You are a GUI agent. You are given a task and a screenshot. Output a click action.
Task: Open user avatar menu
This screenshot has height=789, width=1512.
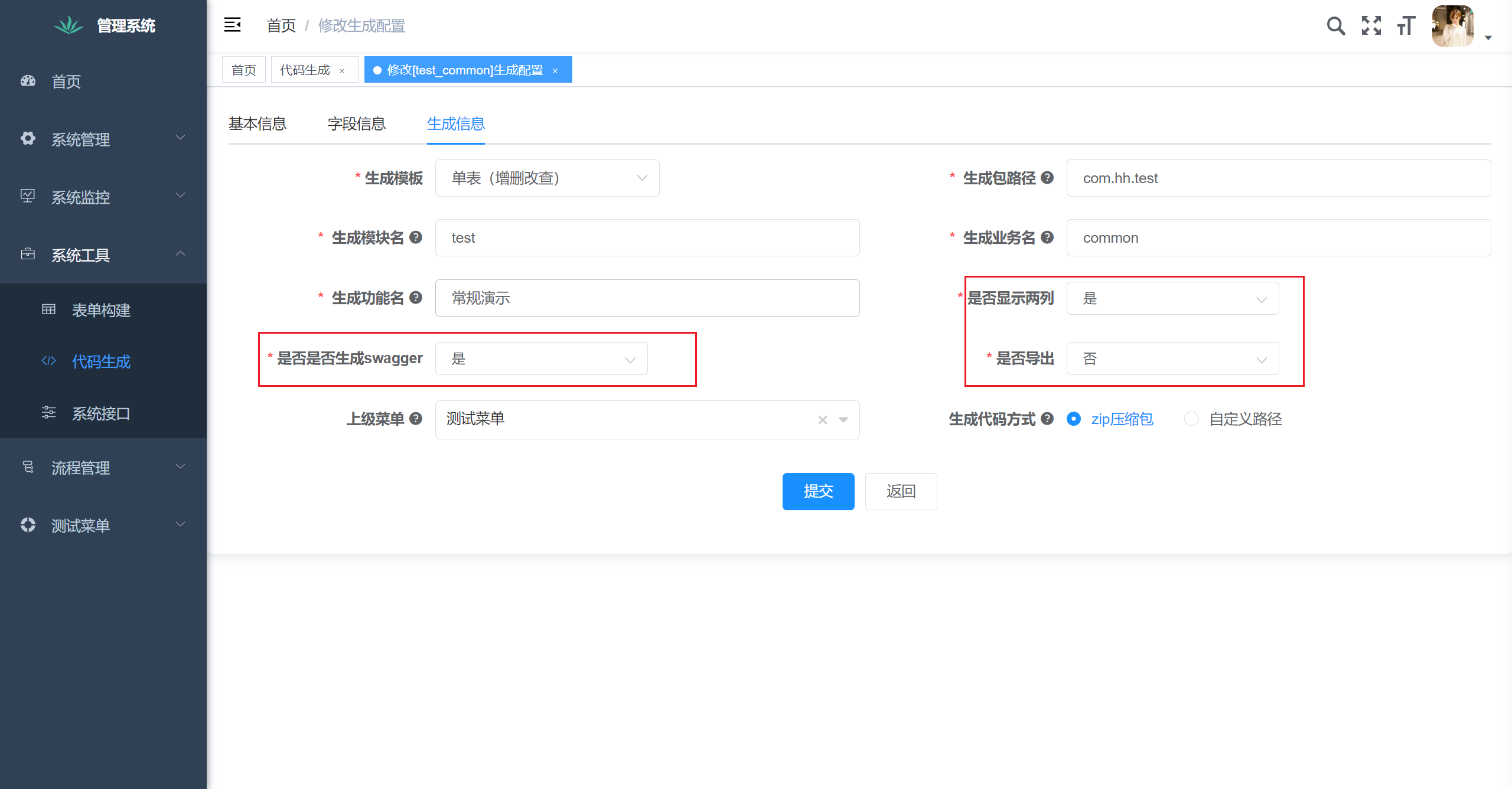tap(1453, 26)
